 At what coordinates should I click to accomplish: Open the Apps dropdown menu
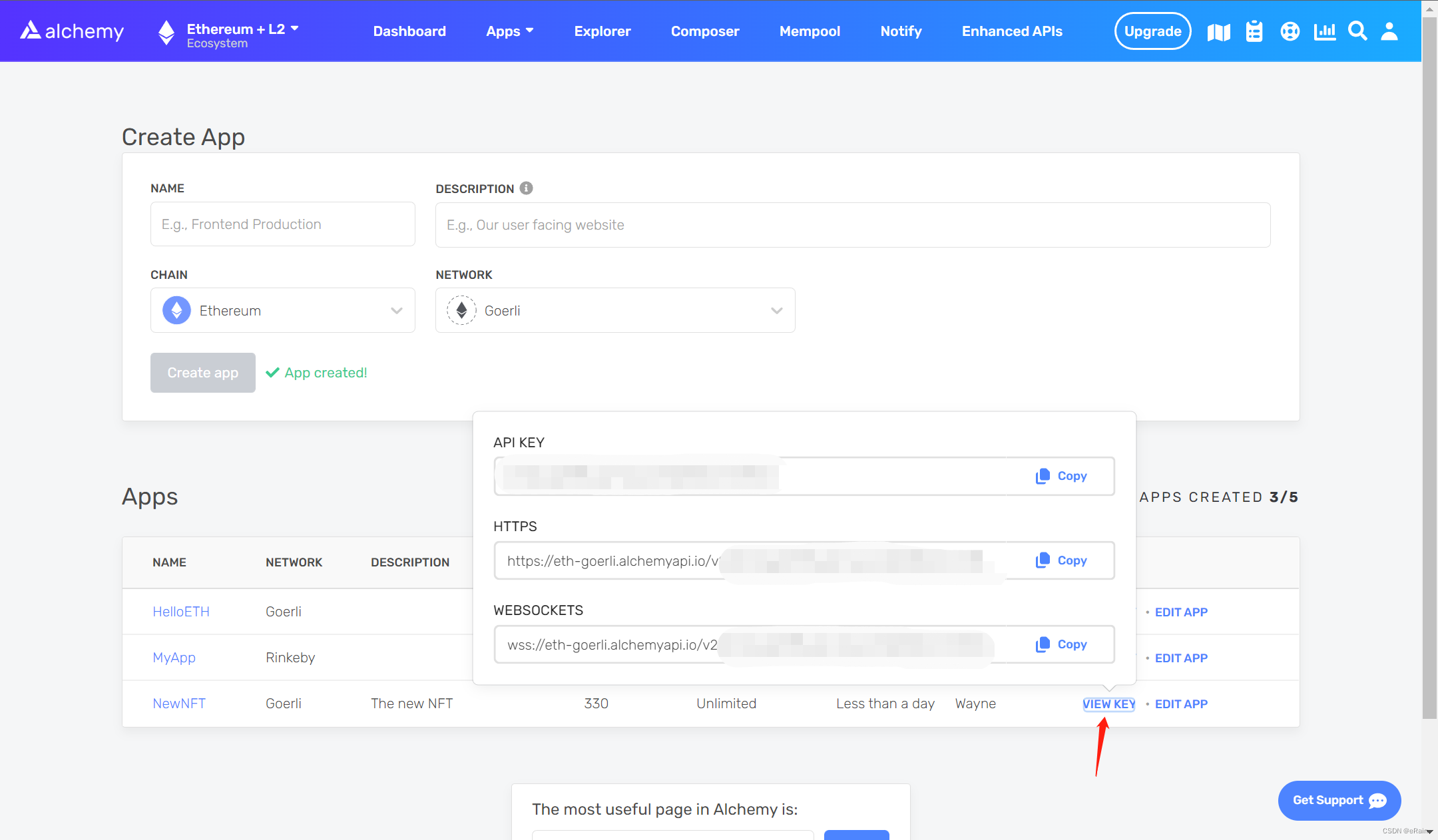click(x=510, y=31)
